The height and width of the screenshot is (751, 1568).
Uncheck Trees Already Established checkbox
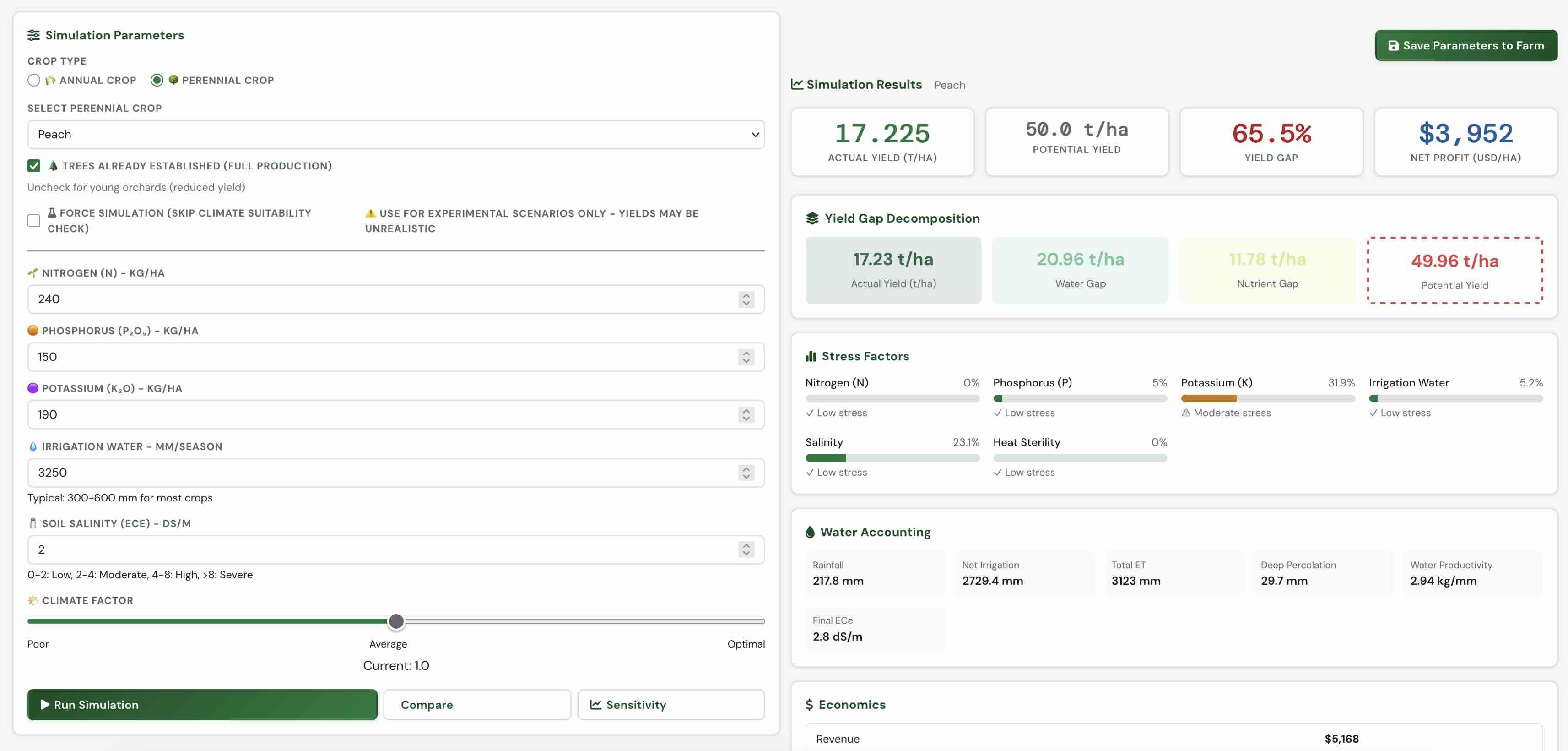[x=34, y=166]
